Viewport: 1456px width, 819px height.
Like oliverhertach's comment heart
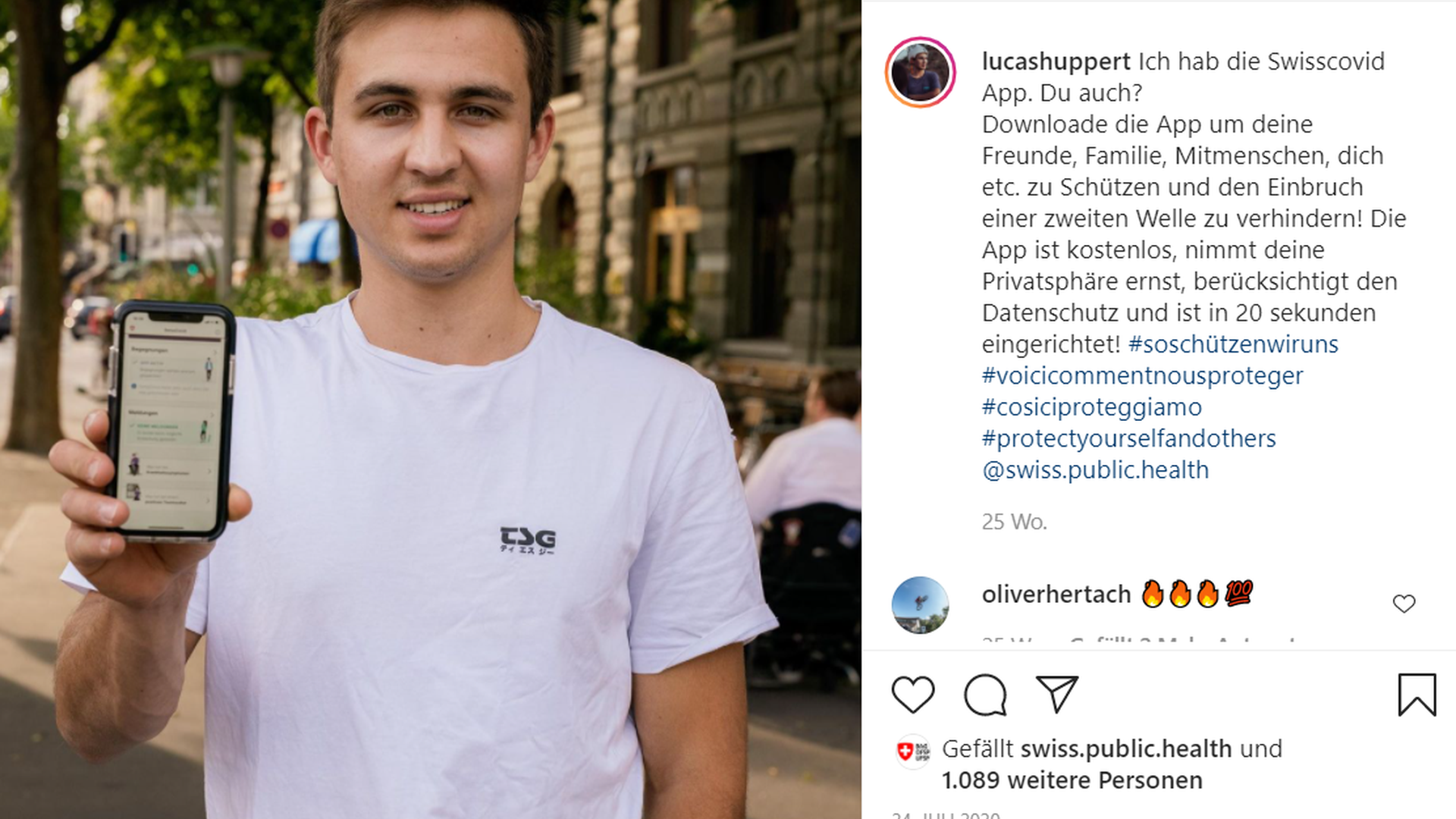[x=1404, y=604]
